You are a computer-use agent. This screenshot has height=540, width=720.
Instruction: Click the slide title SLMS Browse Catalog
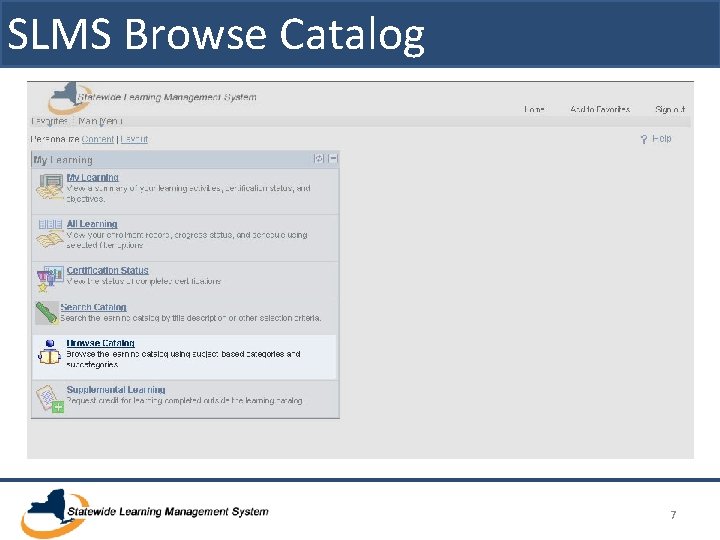coord(216,34)
